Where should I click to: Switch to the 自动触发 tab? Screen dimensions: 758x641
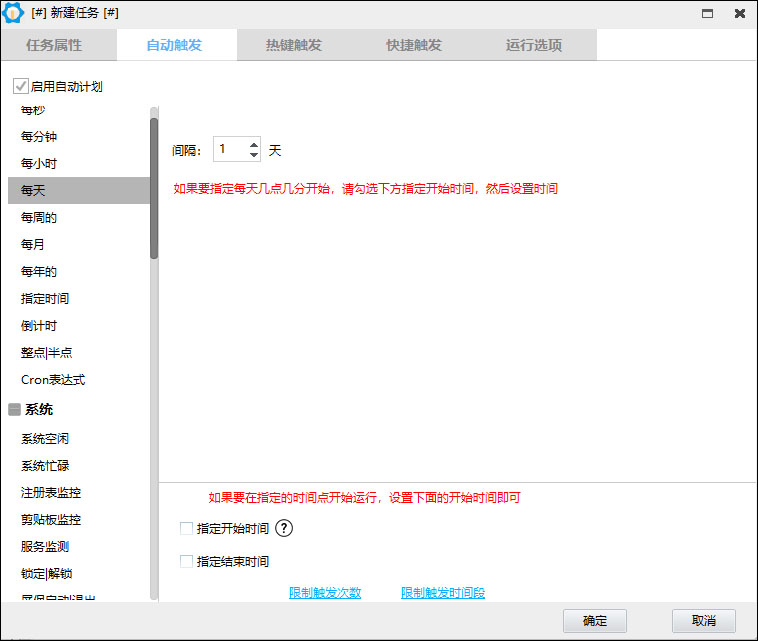[176, 45]
